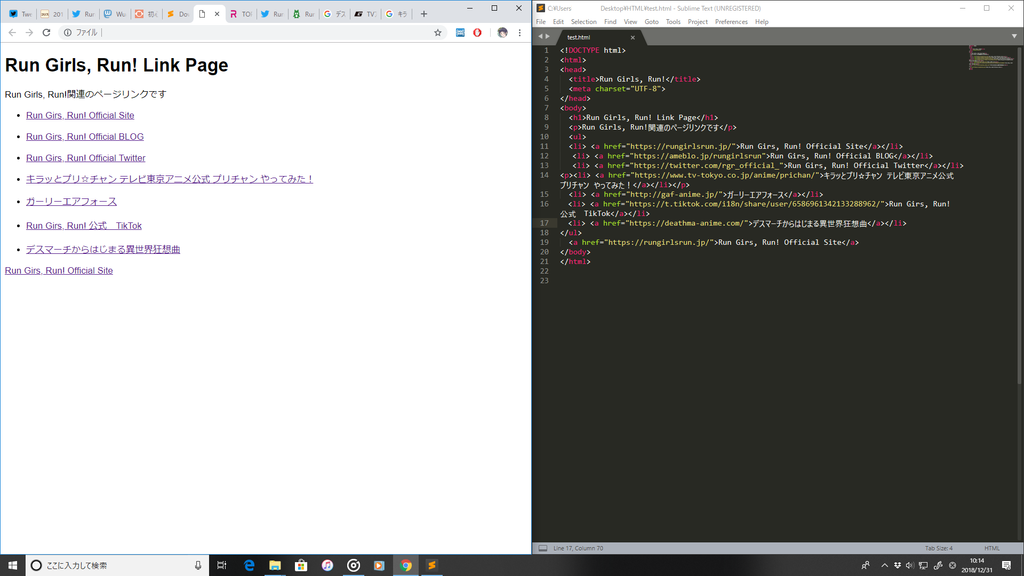Screen dimensions: 1024x576
Task: Switch to Chrome taskbar icon
Action: (x=406, y=566)
